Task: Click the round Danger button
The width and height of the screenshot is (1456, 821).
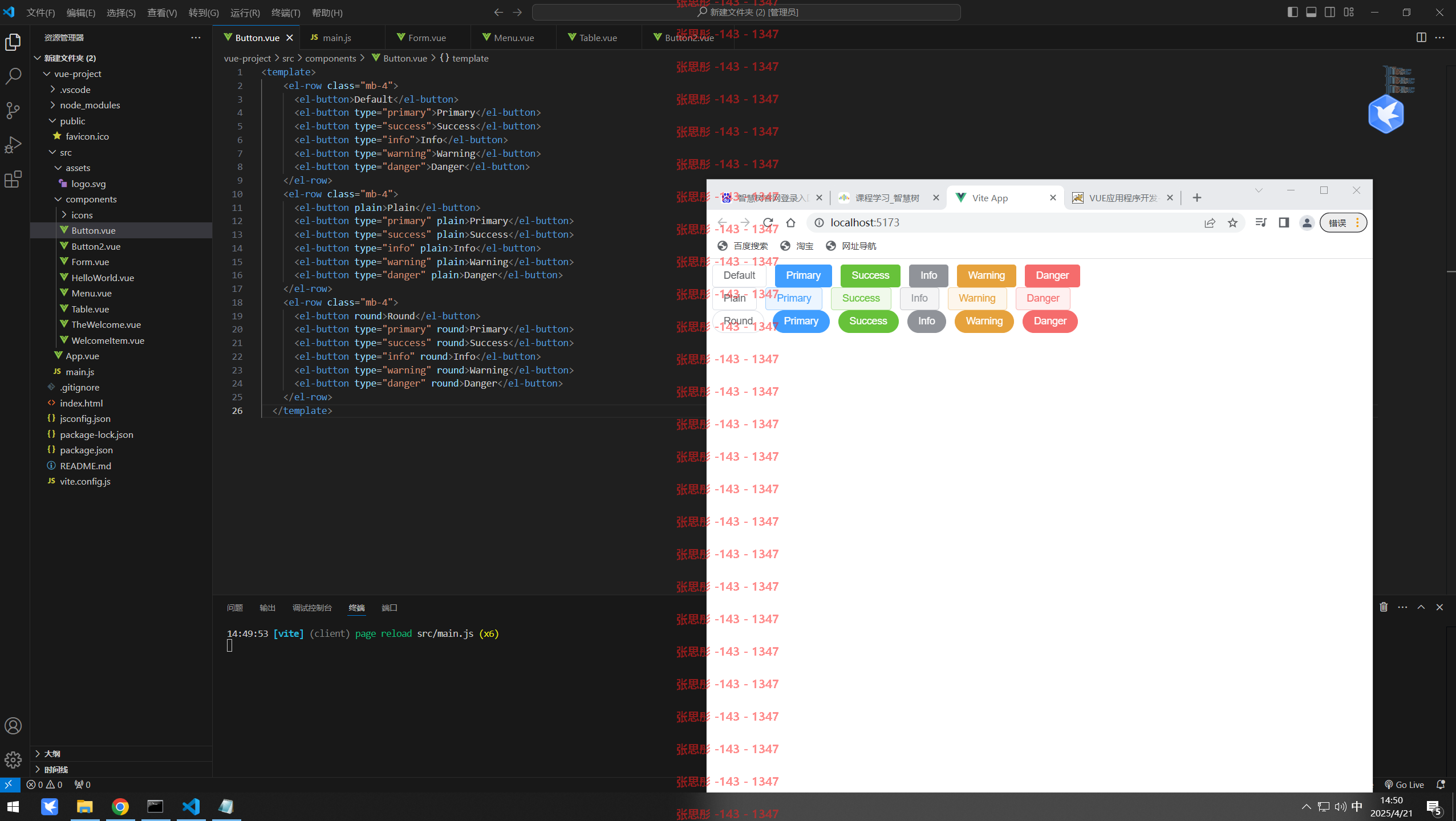Action: [1049, 321]
